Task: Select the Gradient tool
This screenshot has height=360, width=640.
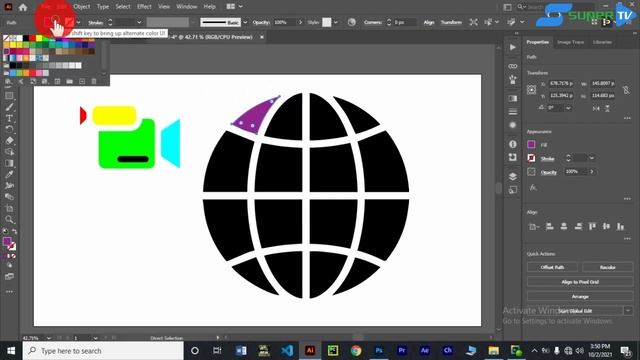Action: pos(9,163)
